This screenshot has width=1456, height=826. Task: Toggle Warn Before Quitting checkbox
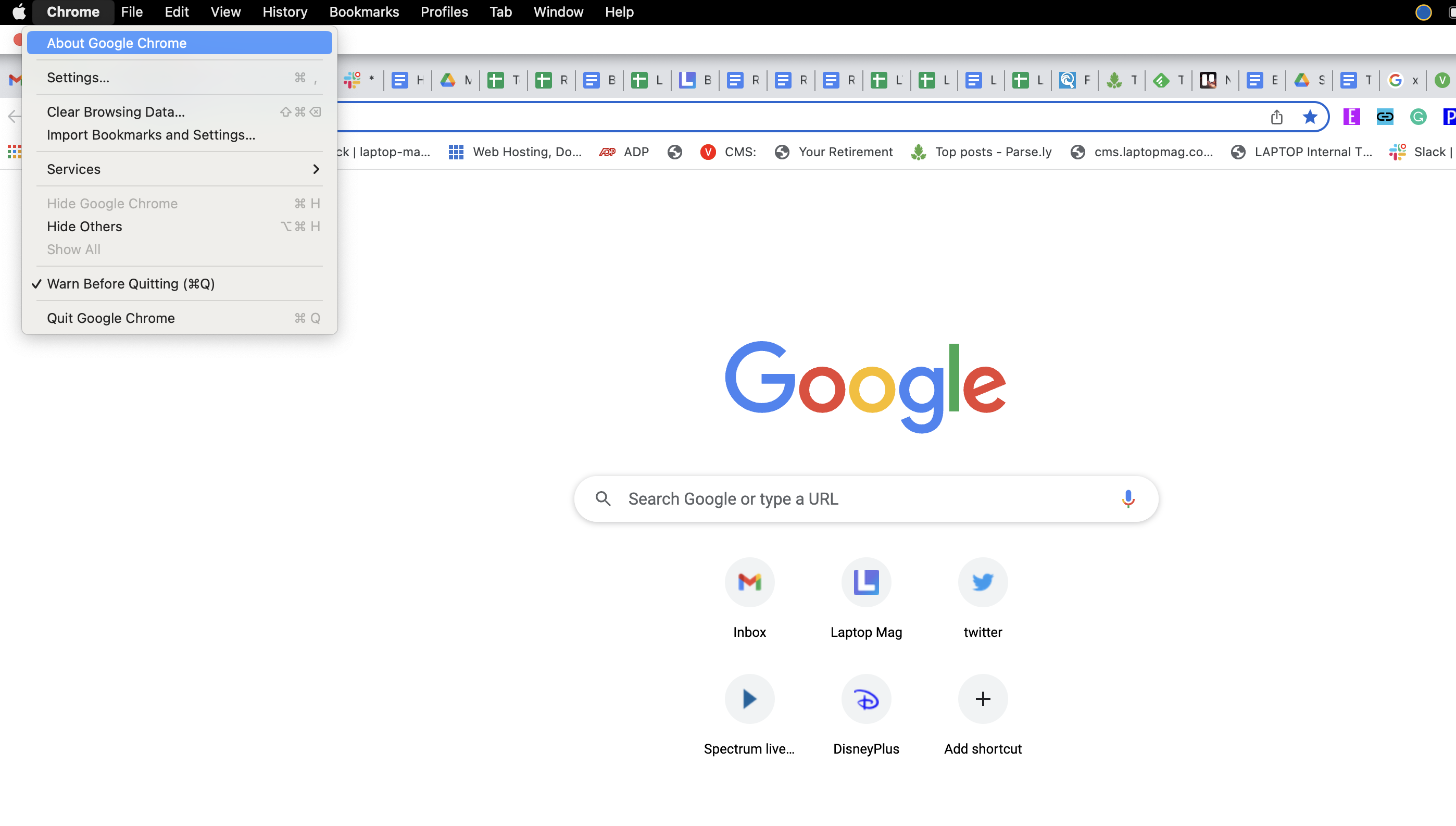tap(131, 283)
